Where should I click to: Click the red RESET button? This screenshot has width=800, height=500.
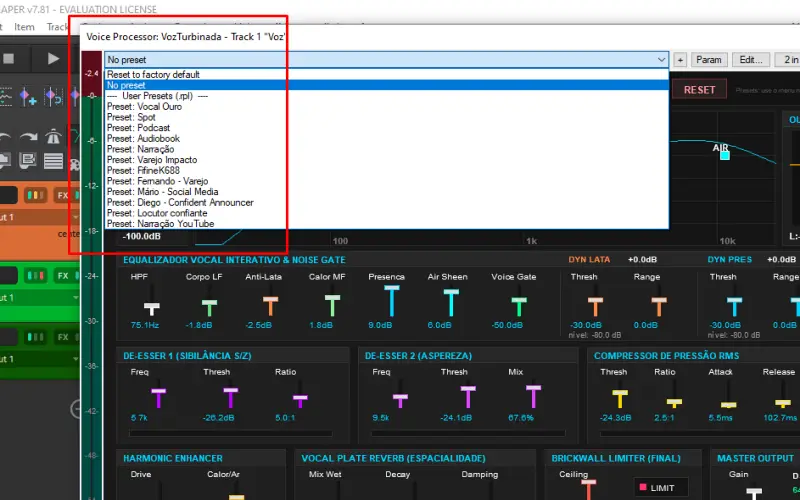click(699, 90)
